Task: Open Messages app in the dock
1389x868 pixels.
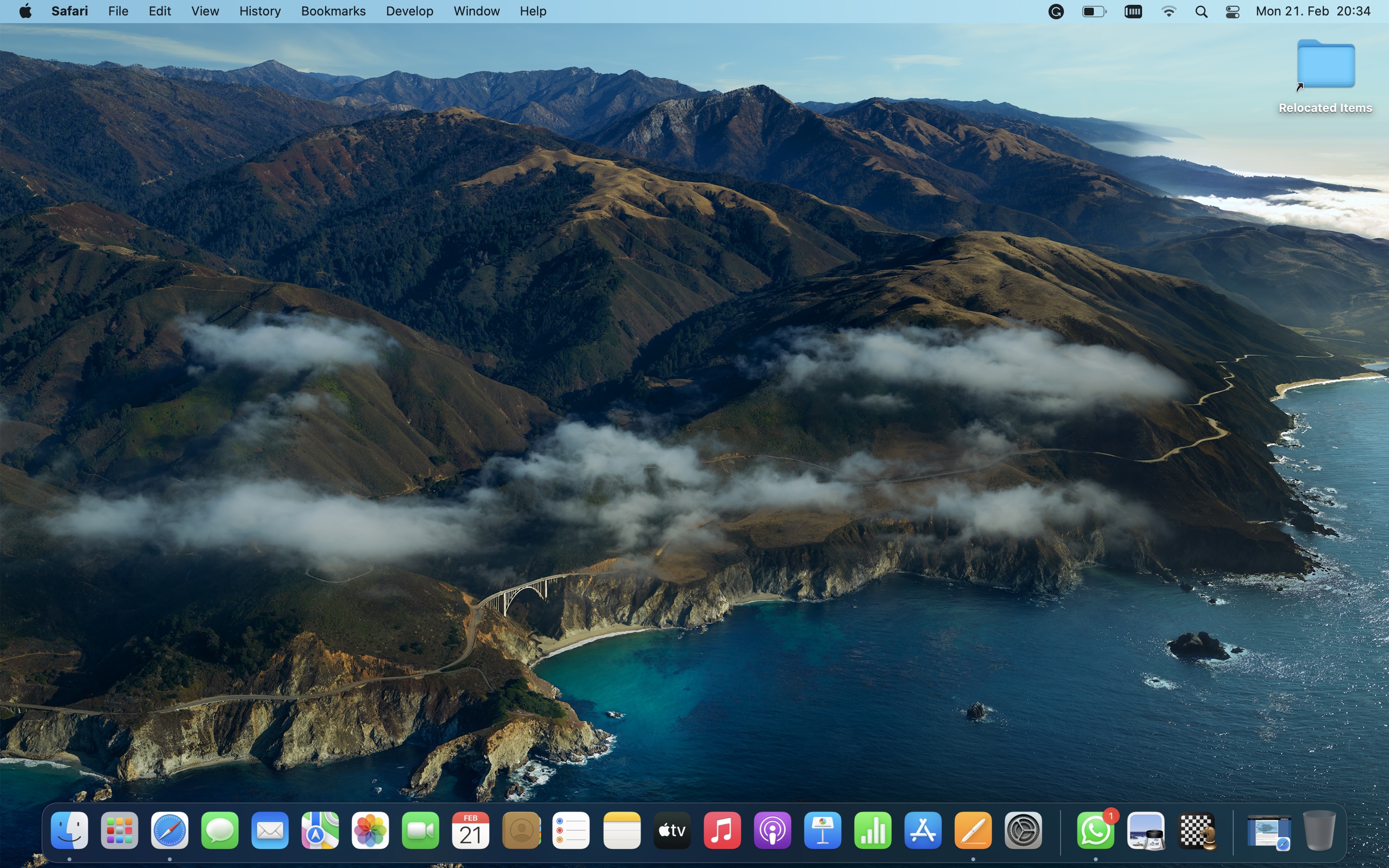Action: (220, 830)
